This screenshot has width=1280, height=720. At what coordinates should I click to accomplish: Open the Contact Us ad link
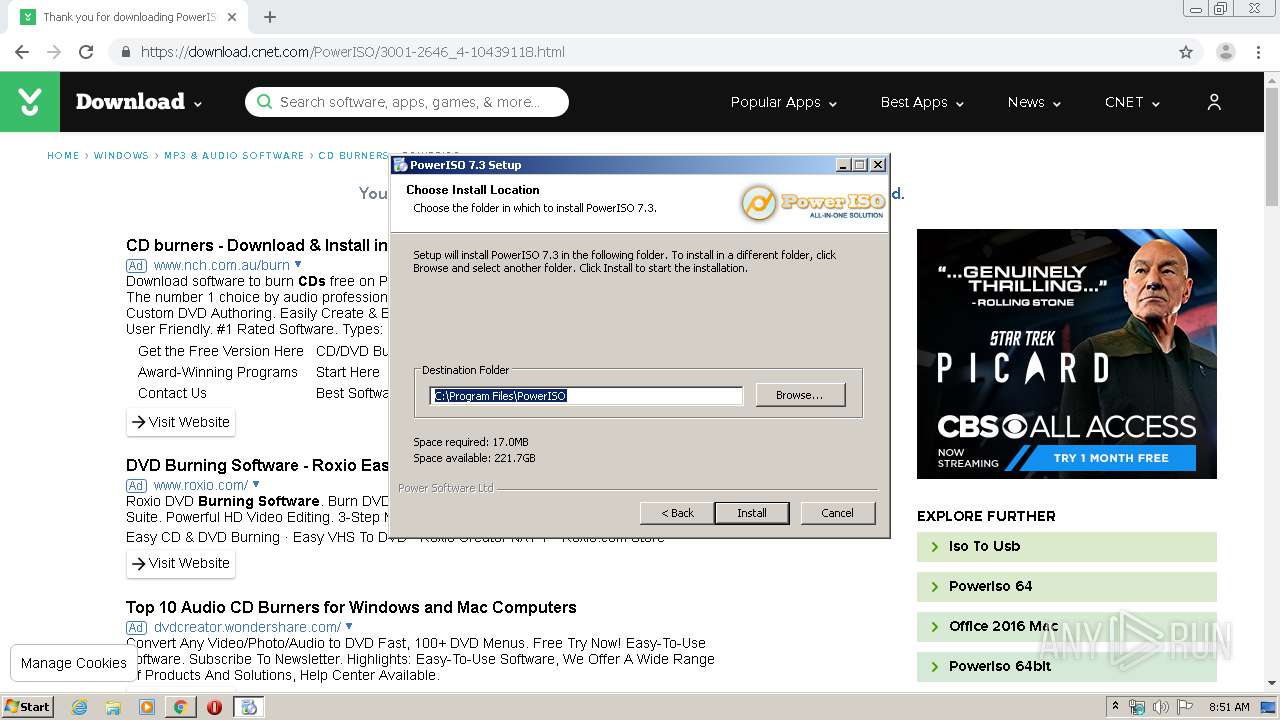(172, 393)
